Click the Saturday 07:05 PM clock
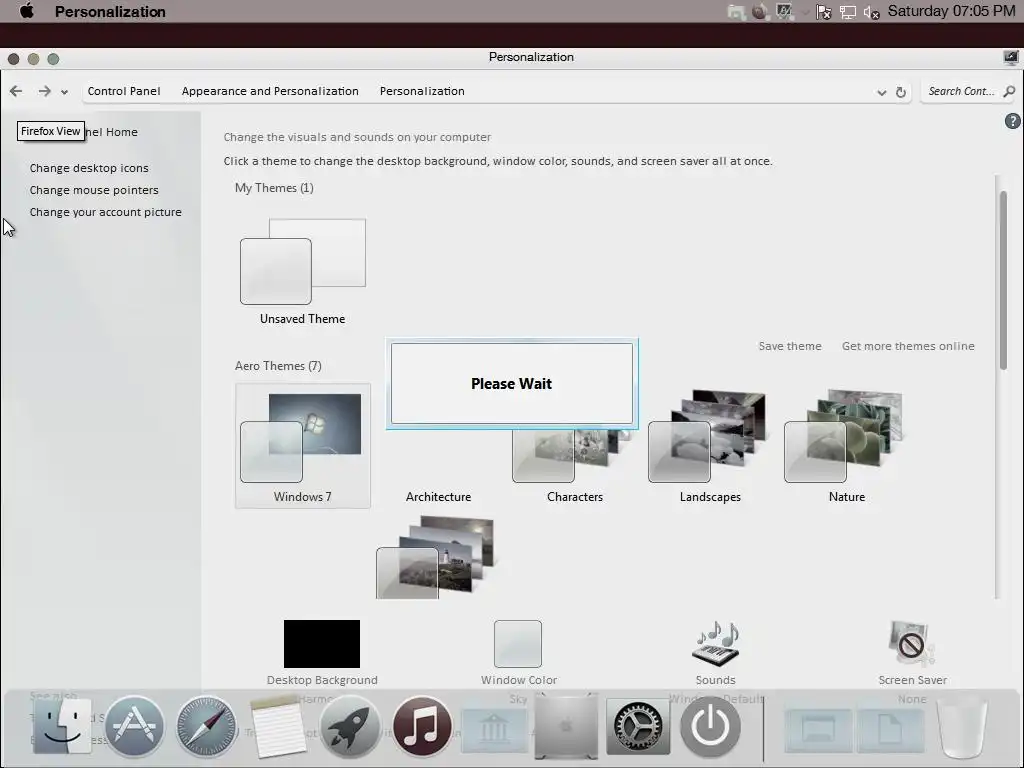Screen dimensions: 1024x768 coord(952,11)
